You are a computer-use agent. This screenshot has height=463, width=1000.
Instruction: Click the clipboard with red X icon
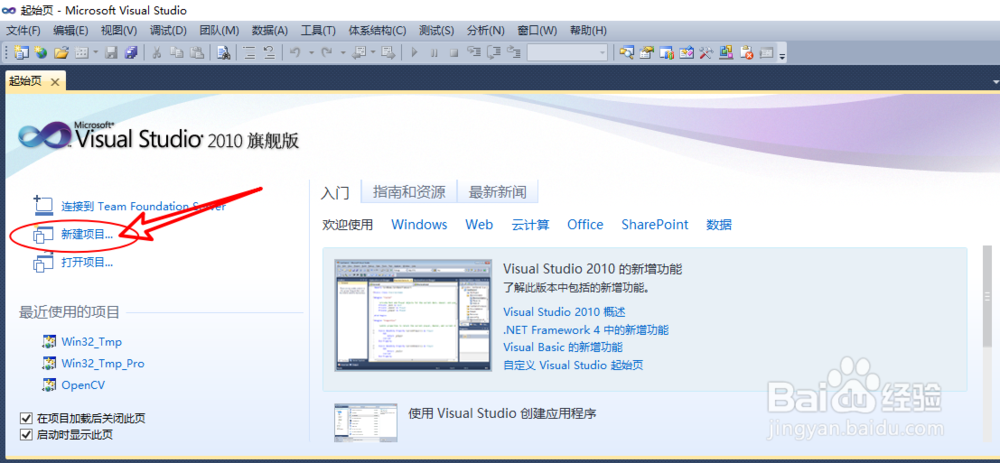747,53
